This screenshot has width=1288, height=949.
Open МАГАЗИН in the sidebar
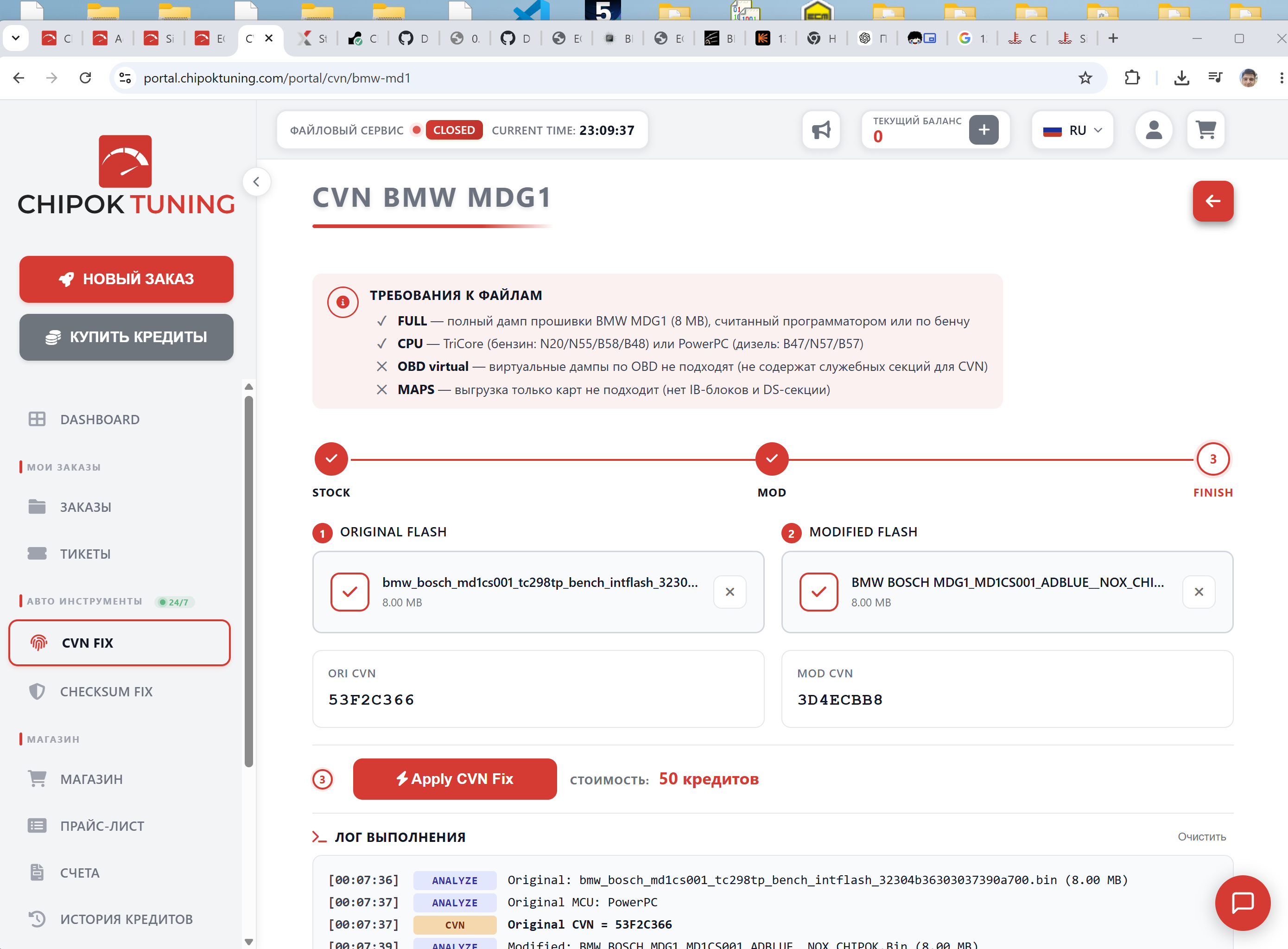point(91,779)
